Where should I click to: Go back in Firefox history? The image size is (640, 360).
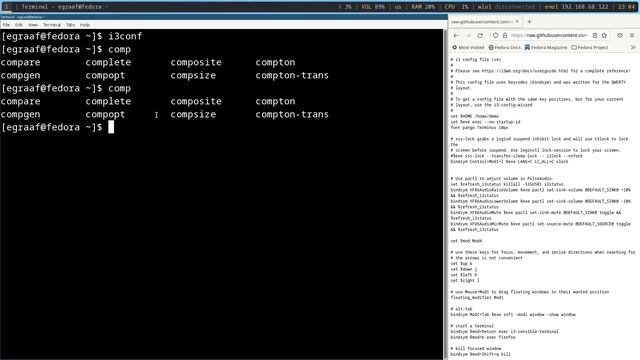point(456,36)
